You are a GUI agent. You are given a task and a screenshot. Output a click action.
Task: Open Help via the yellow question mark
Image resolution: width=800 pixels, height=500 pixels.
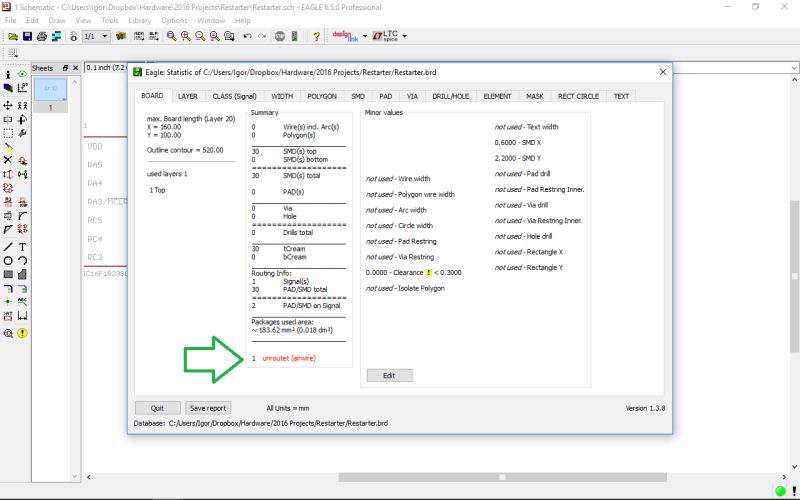click(x=316, y=36)
